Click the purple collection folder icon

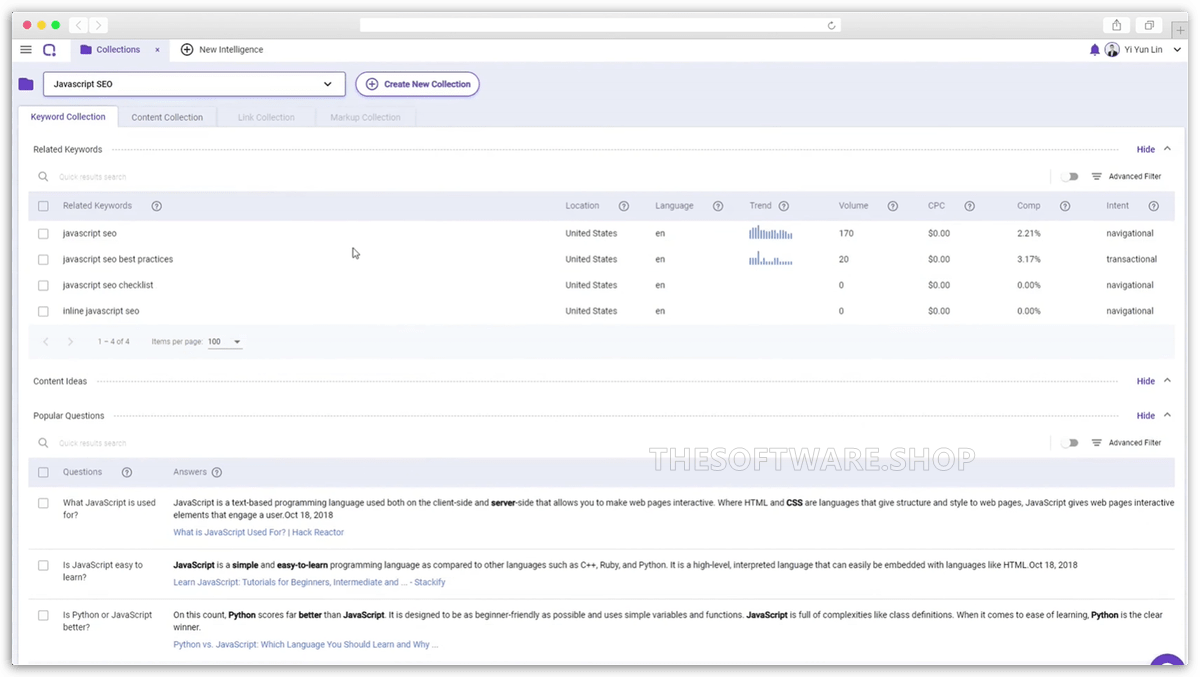click(26, 84)
